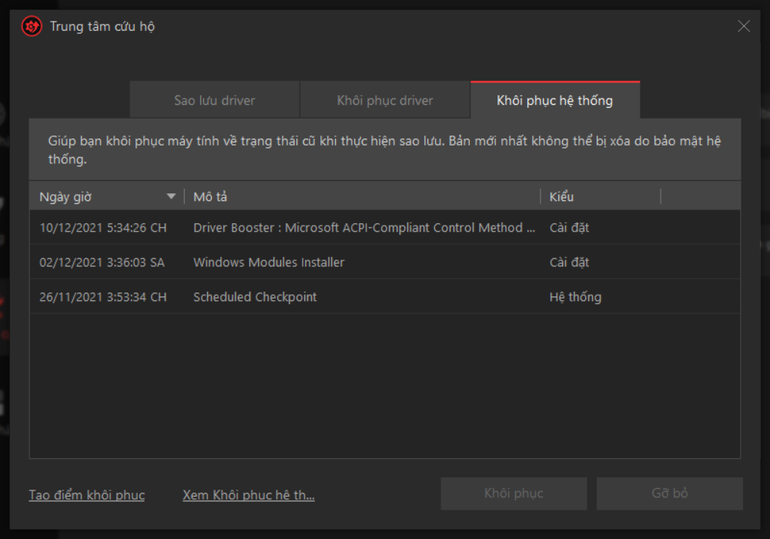Viewport: 770px width, 539px height.
Task: Click the Khôi phục button
Action: [x=514, y=493]
